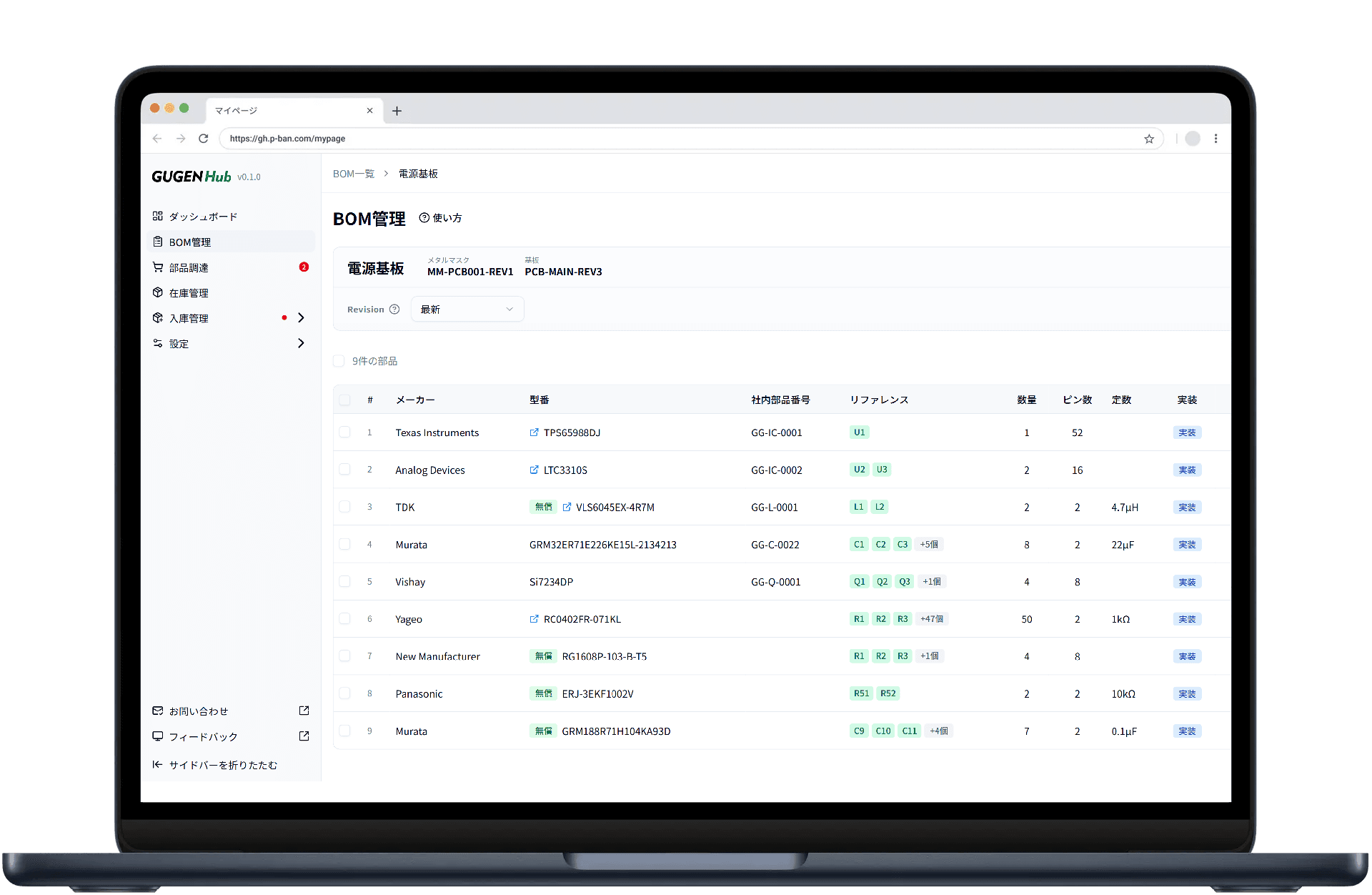This screenshot has height=895, width=1372.
Task: Click the question icon beside 使い方
Action: (424, 218)
